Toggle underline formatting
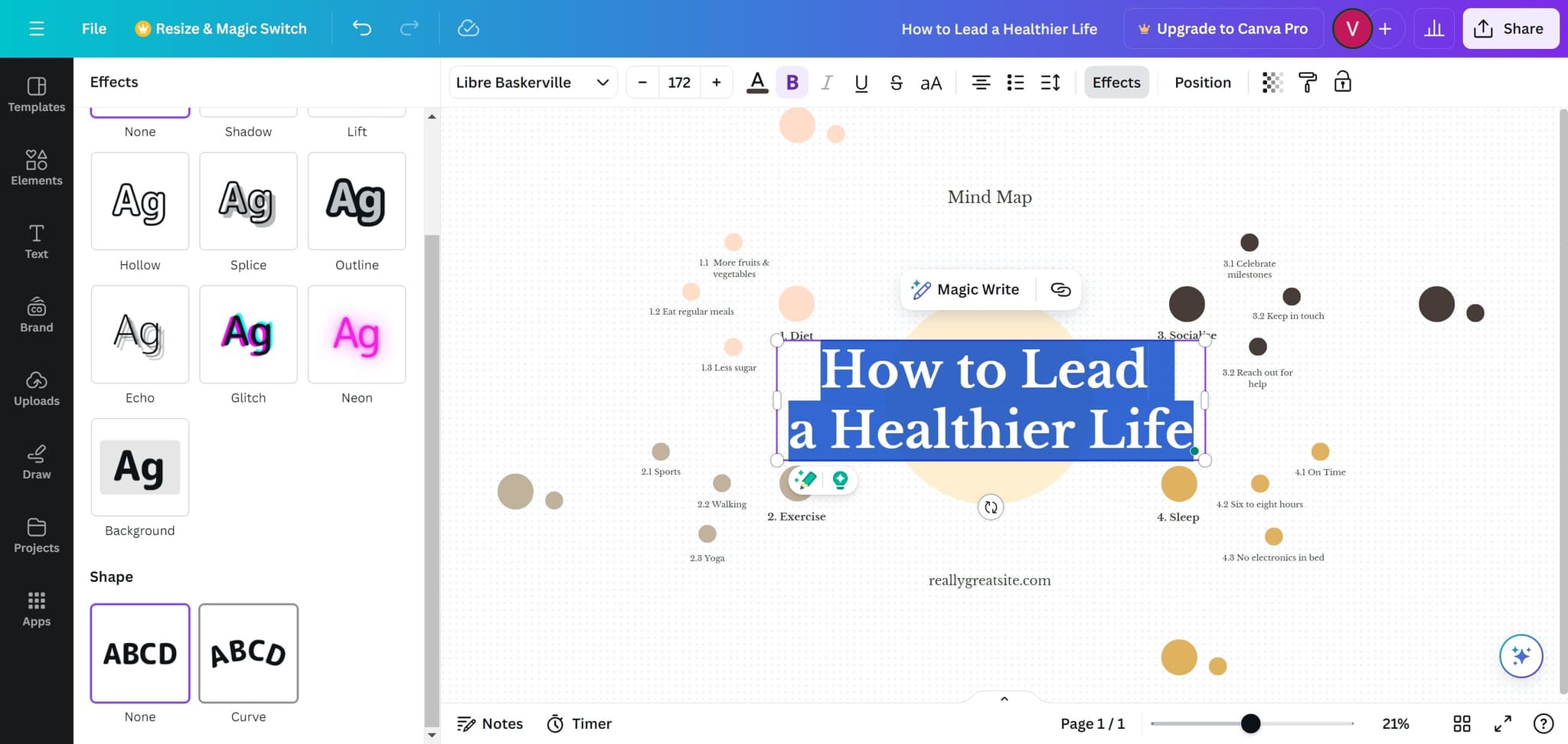Viewport: 1568px width, 744px height. [861, 82]
